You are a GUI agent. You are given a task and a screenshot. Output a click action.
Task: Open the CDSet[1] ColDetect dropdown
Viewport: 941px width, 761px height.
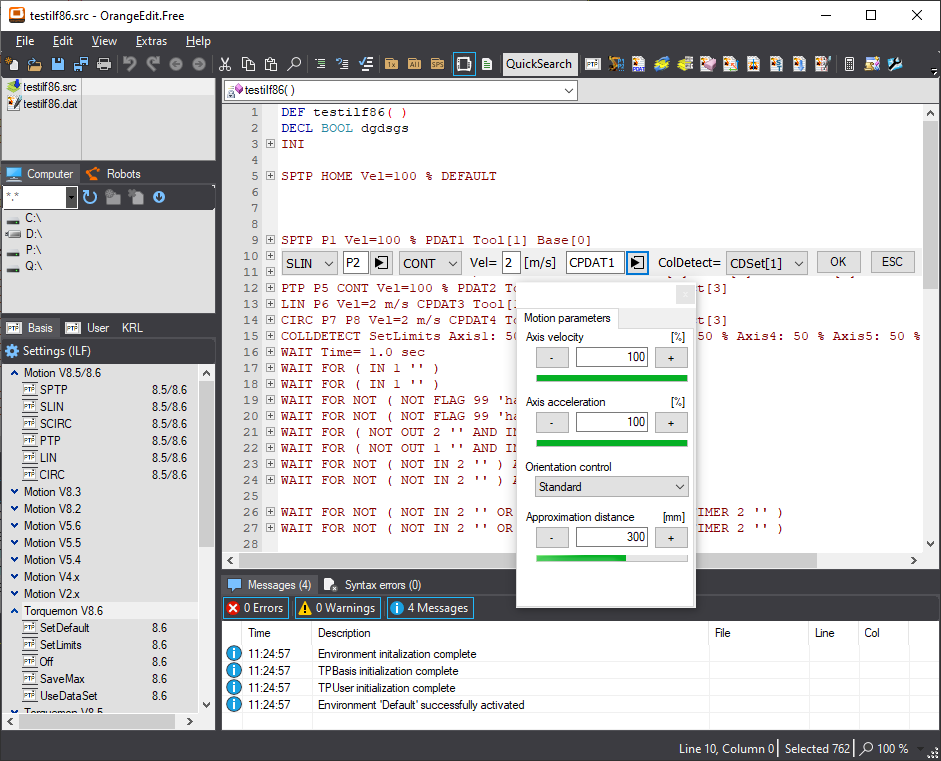pyautogui.click(x=766, y=263)
